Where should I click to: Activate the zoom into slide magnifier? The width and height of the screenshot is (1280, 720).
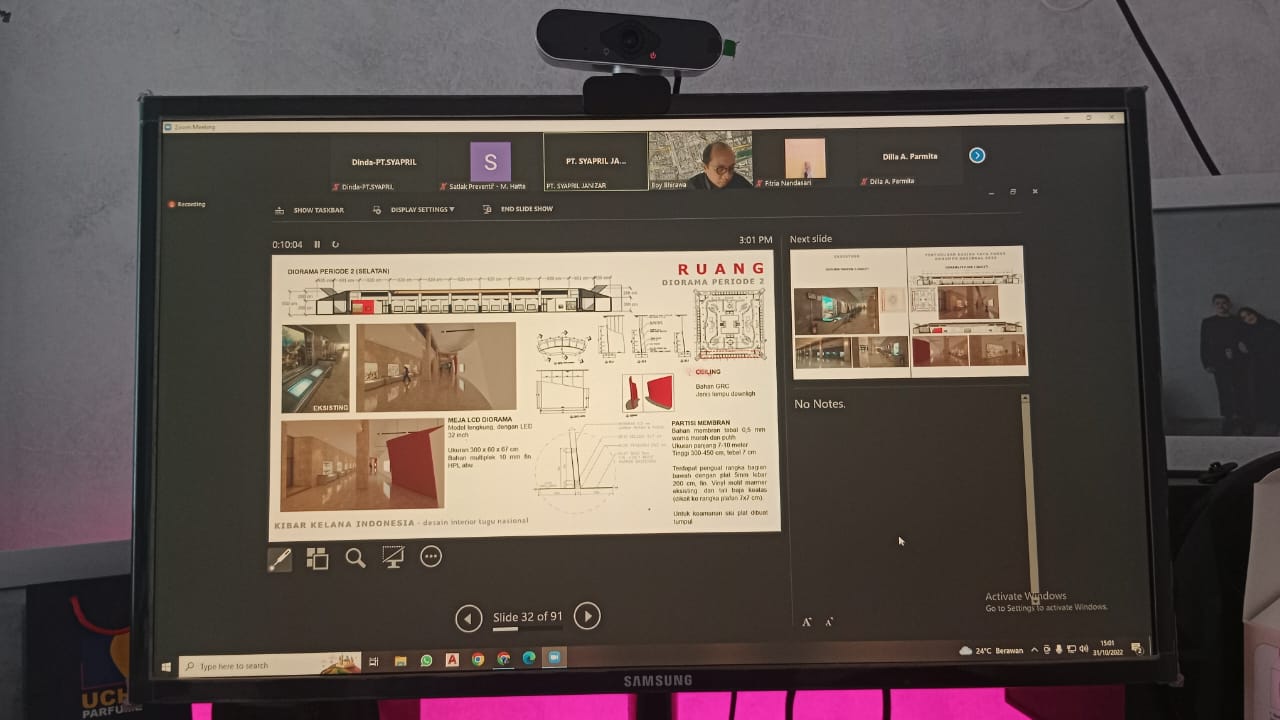pos(355,558)
